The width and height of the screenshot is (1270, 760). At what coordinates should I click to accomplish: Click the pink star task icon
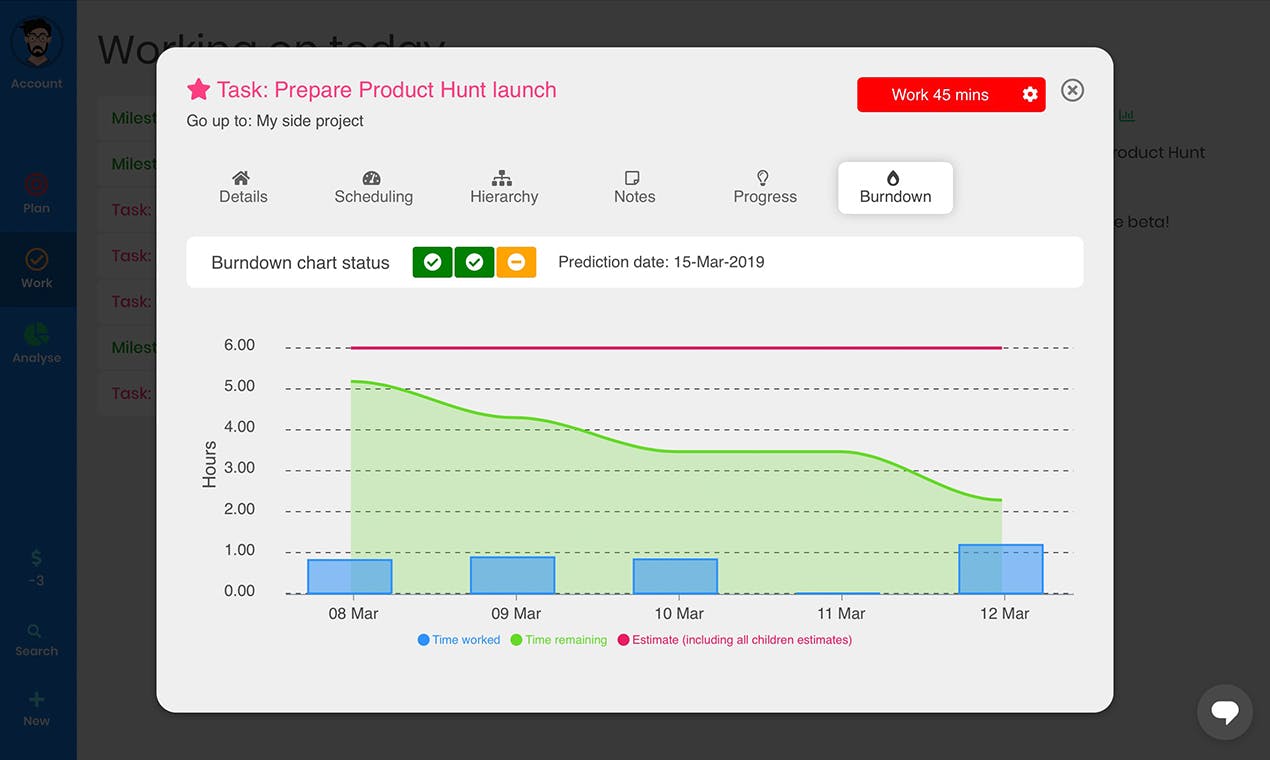pyautogui.click(x=198, y=90)
